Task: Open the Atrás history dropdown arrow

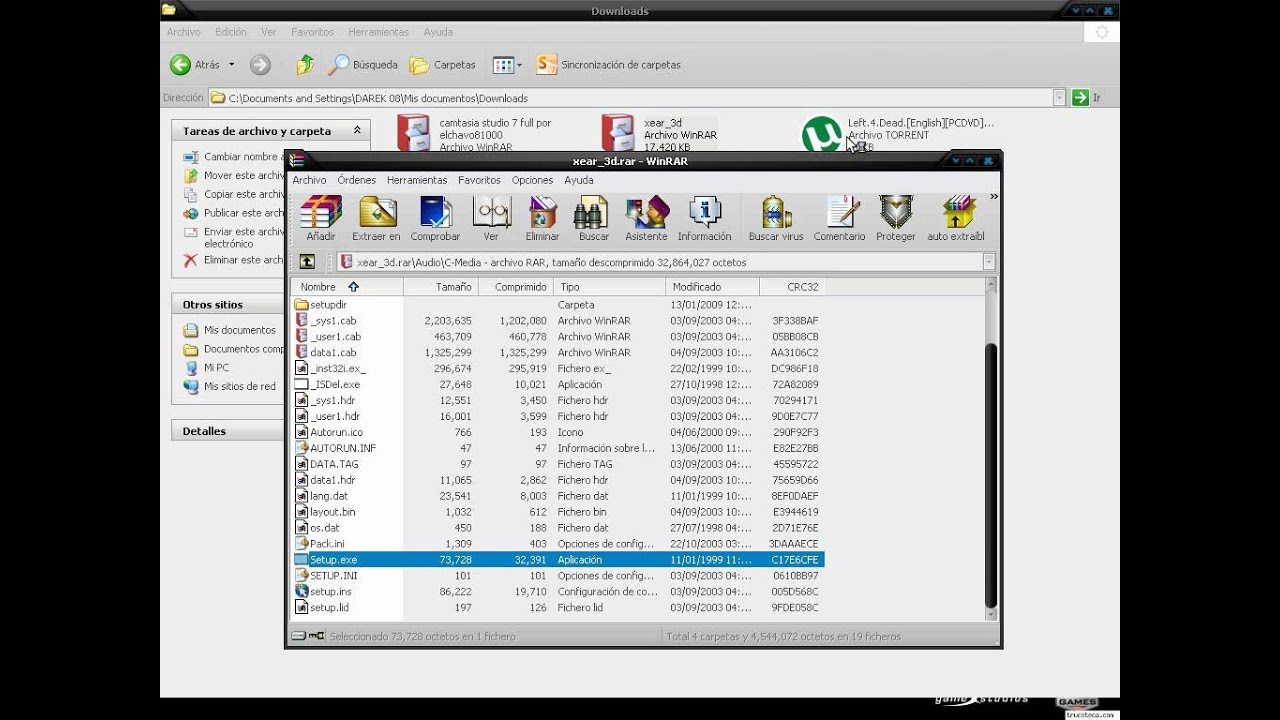Action: tap(232, 65)
